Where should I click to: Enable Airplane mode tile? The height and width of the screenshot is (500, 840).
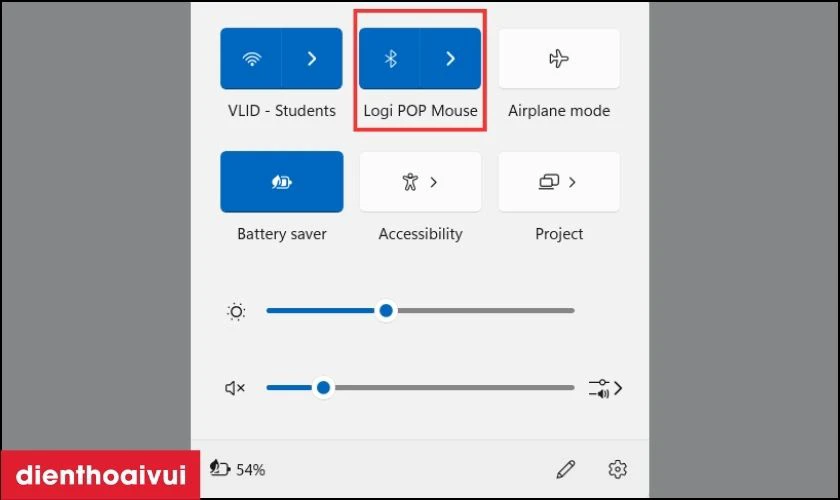coord(559,58)
